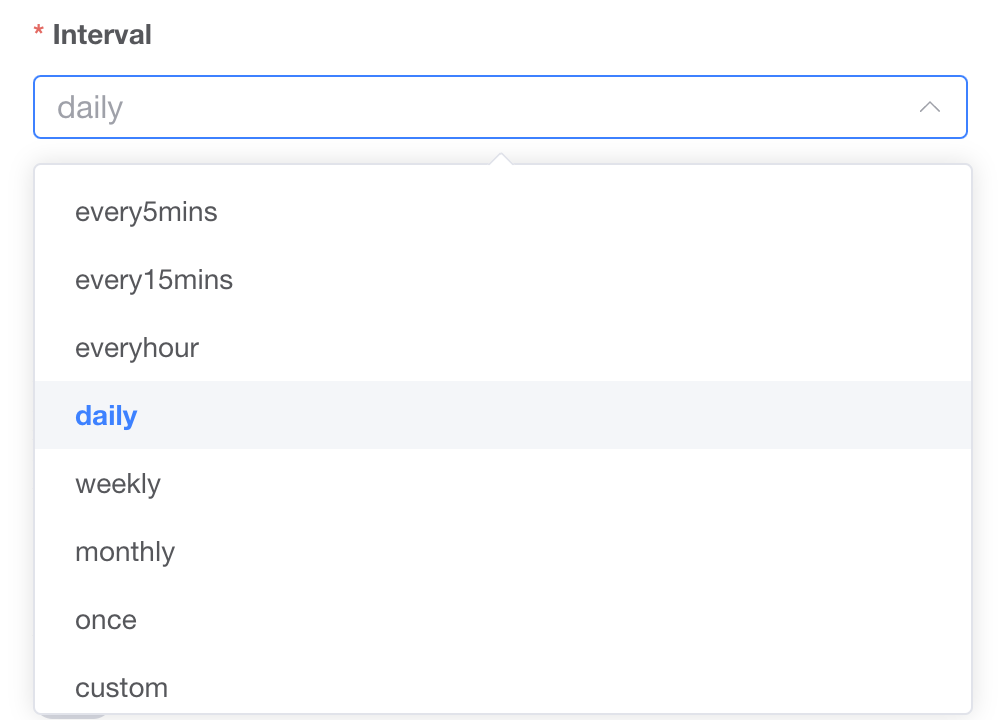Click the dropdown popup's small pointer triangle

501,159
